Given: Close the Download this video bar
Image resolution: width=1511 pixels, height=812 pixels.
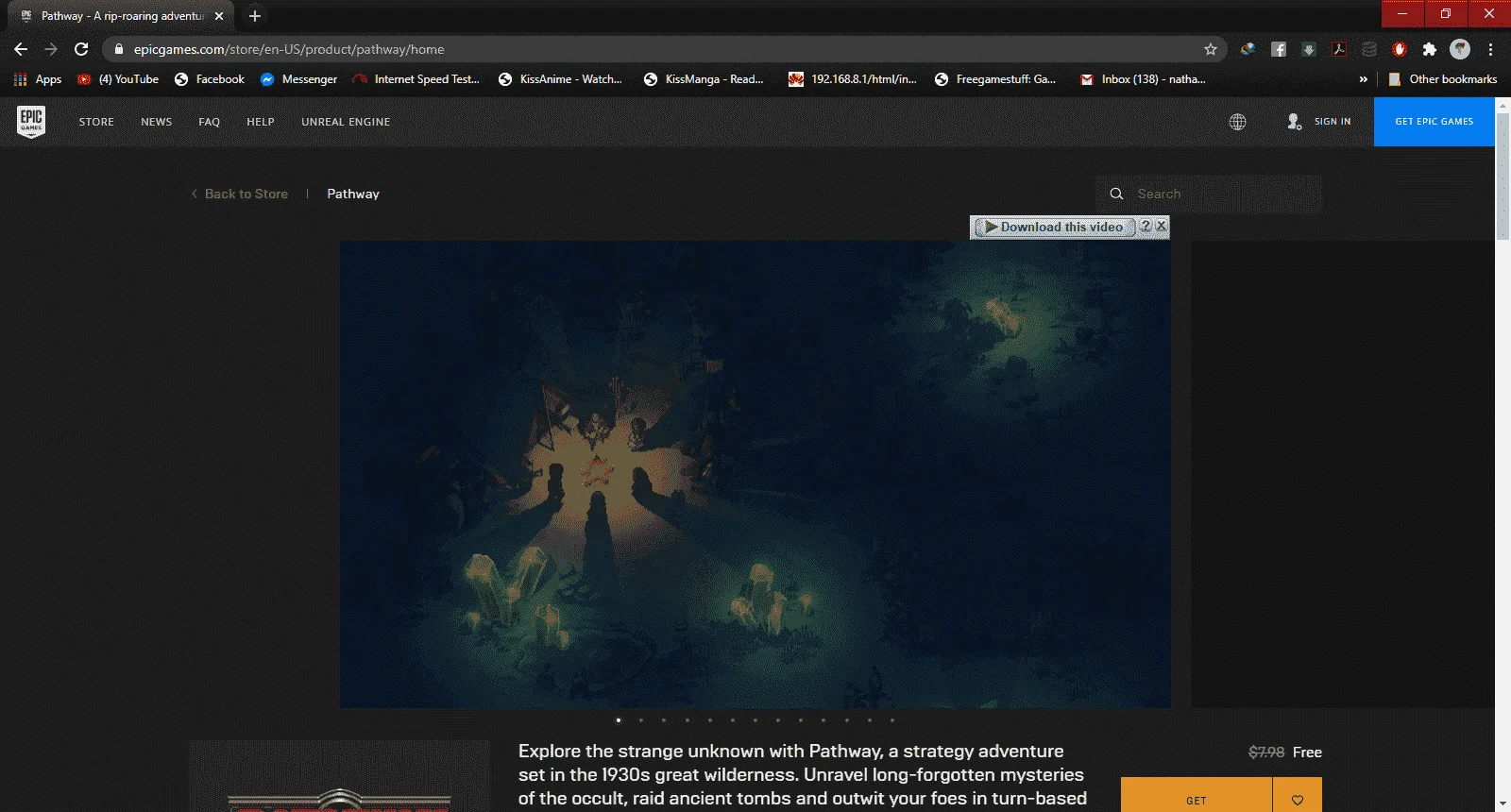Looking at the screenshot, I should coord(1162,226).
